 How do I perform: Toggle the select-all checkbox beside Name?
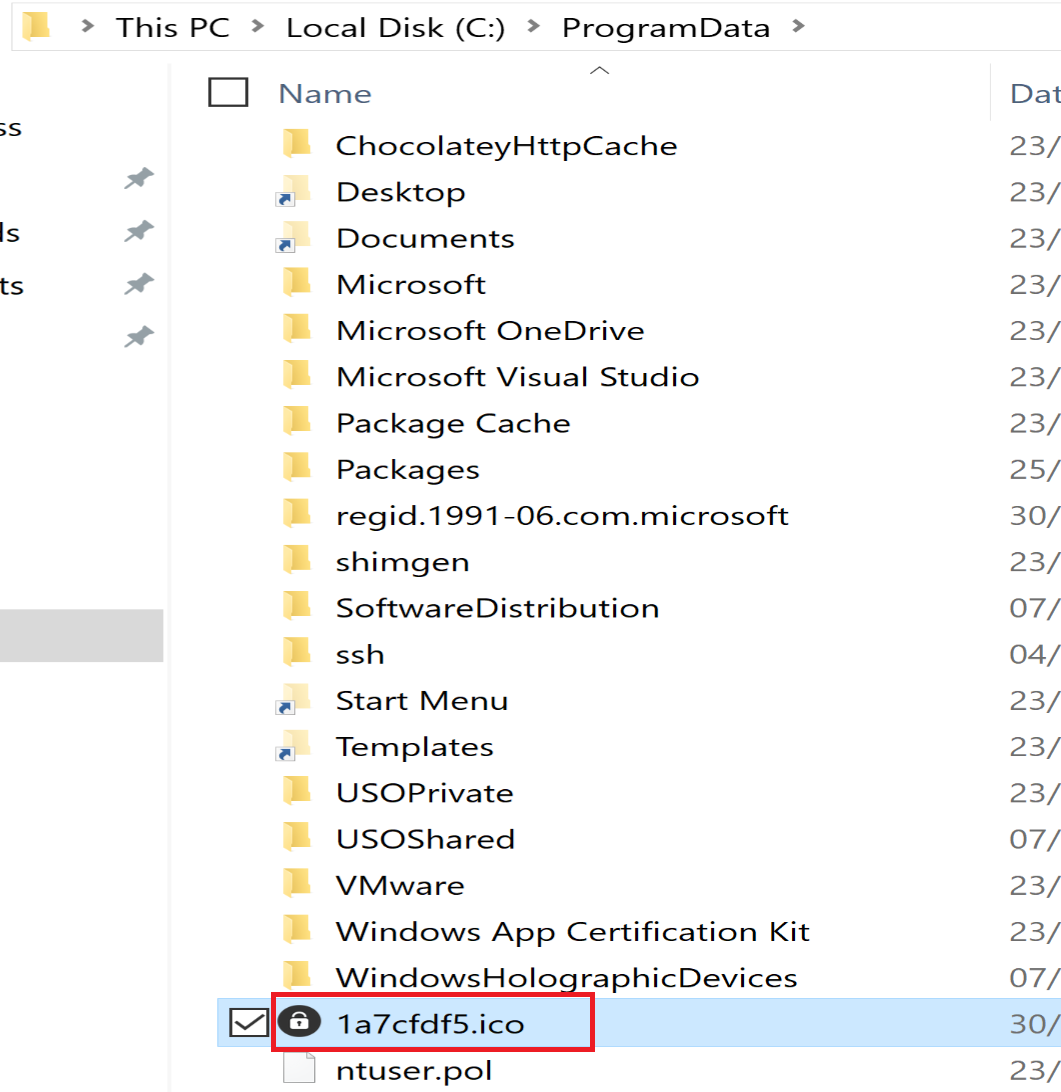(x=228, y=93)
